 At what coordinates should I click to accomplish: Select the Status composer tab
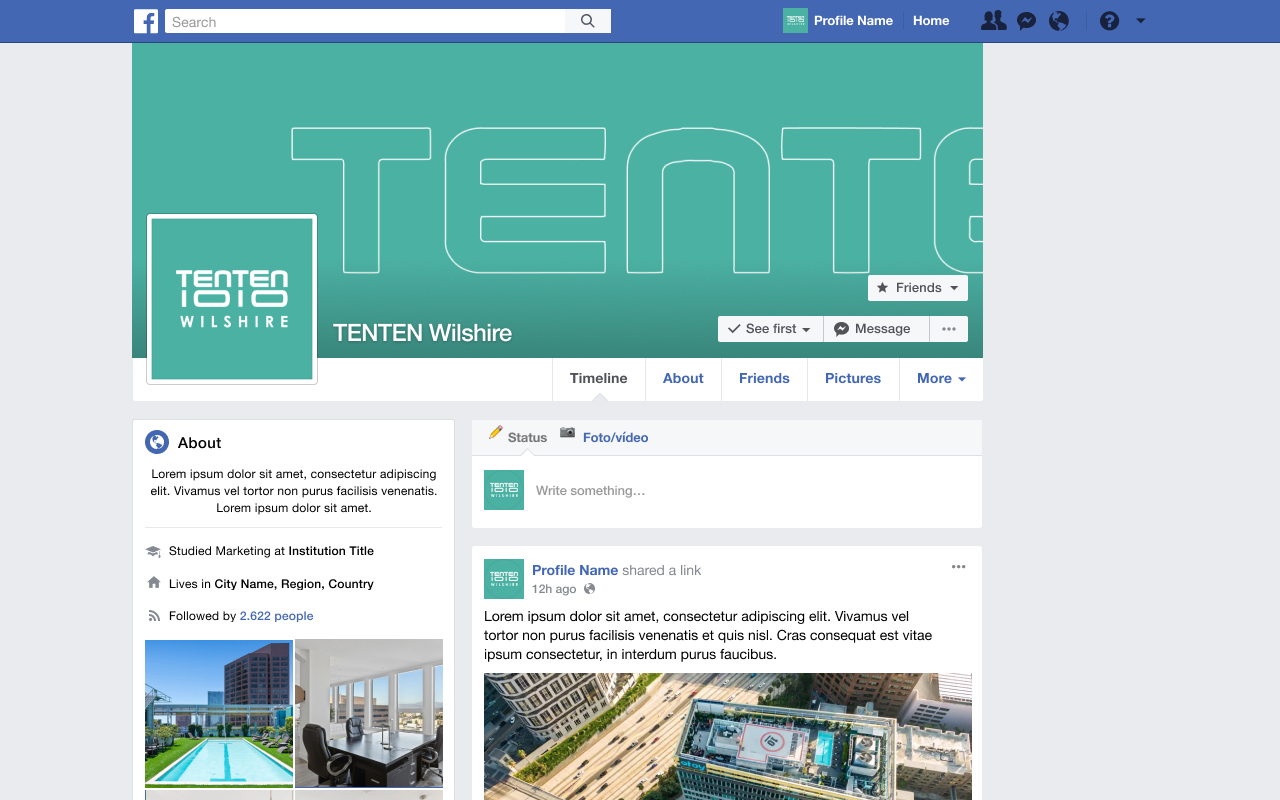tap(527, 438)
